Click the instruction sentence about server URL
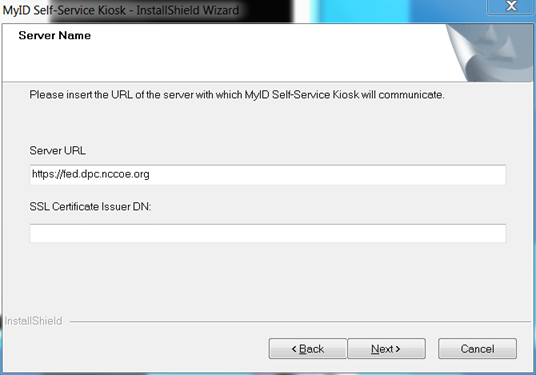 point(237,95)
